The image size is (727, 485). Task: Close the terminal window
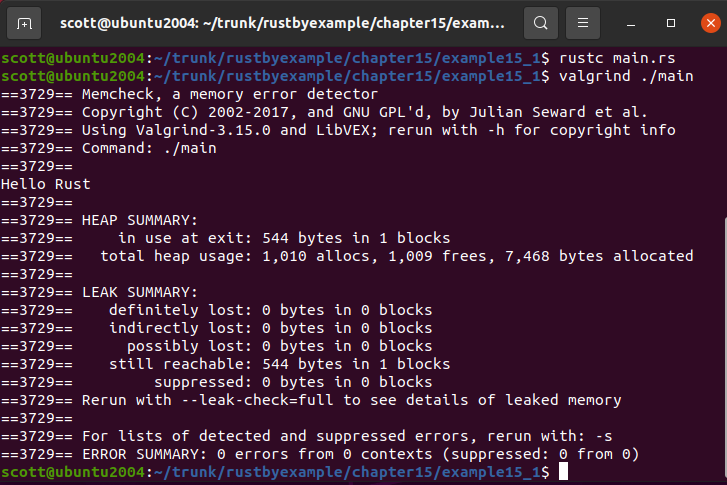click(710, 23)
